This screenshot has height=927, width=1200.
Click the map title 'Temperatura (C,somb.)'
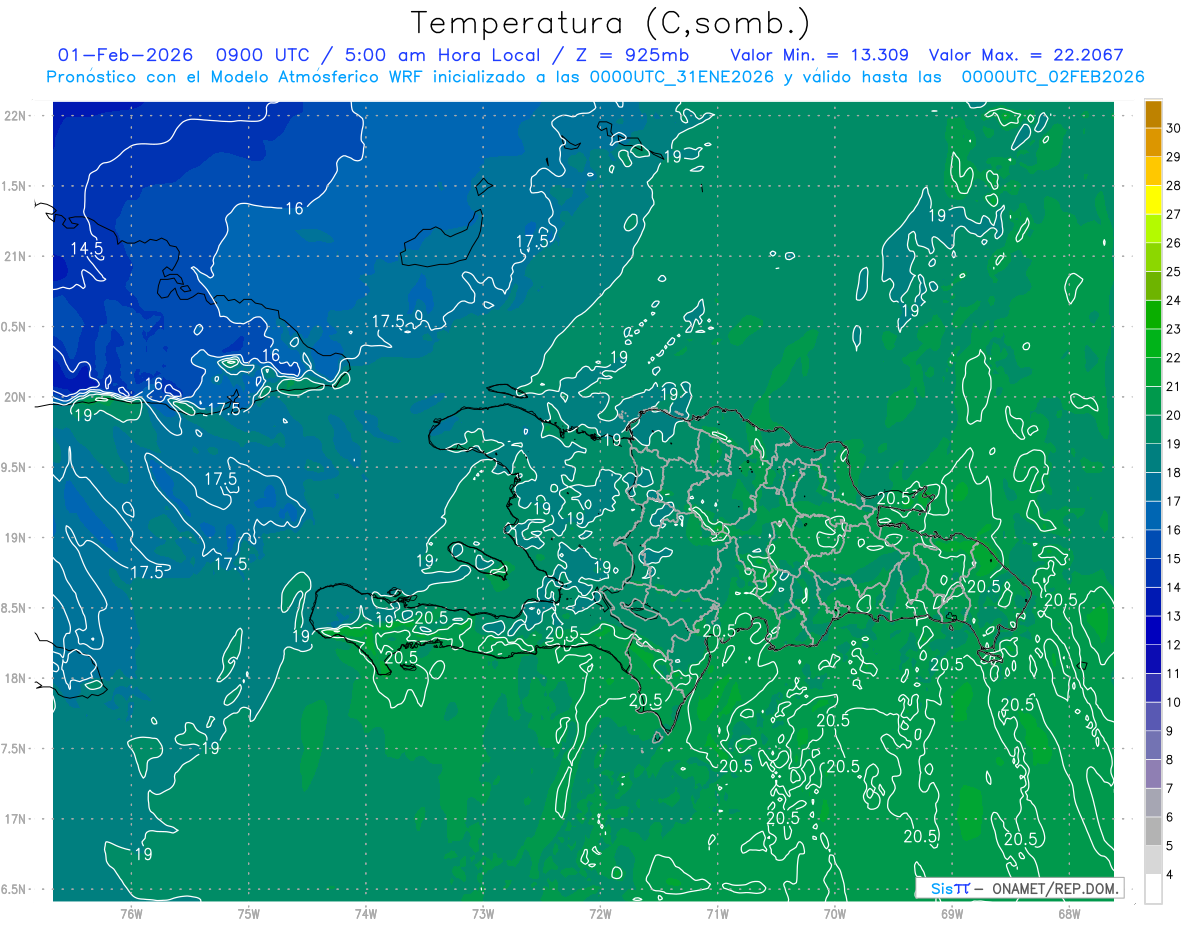click(x=611, y=23)
